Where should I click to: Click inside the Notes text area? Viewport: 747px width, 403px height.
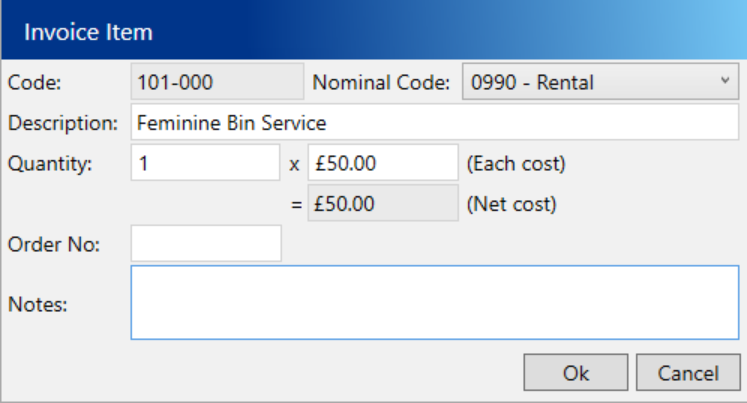click(434, 302)
